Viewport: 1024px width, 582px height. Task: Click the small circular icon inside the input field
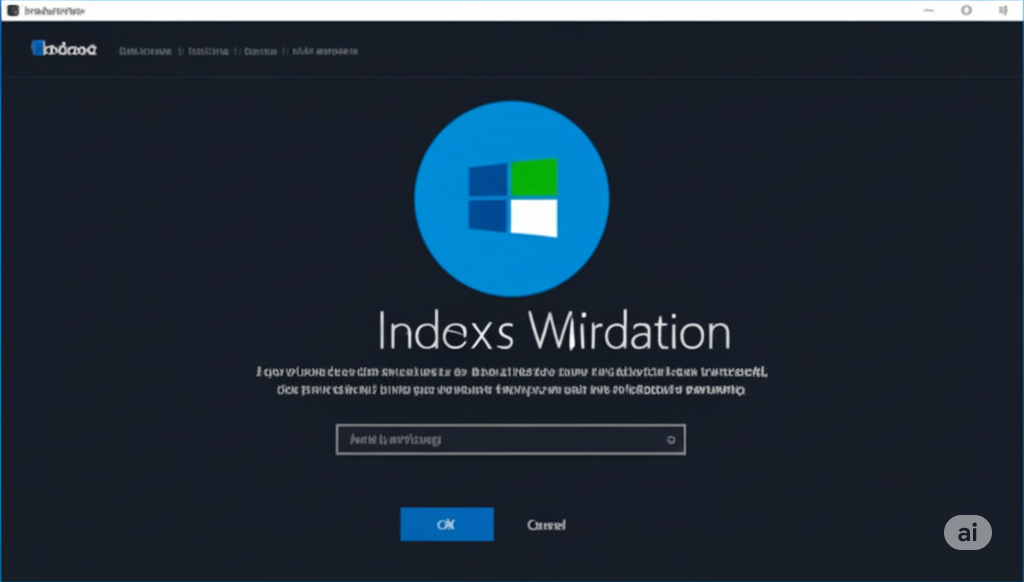[x=671, y=440]
